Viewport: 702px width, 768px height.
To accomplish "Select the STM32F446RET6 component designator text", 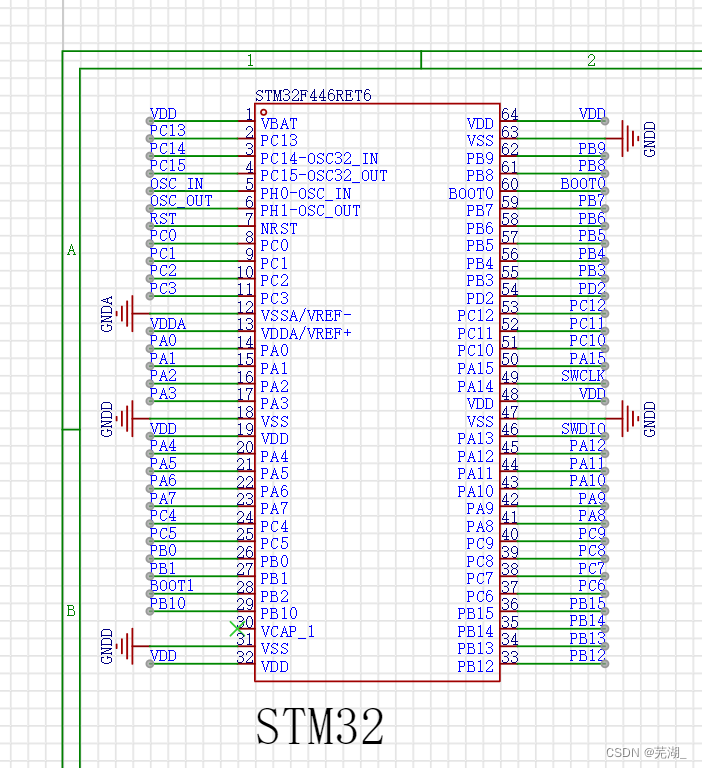I will (x=313, y=95).
